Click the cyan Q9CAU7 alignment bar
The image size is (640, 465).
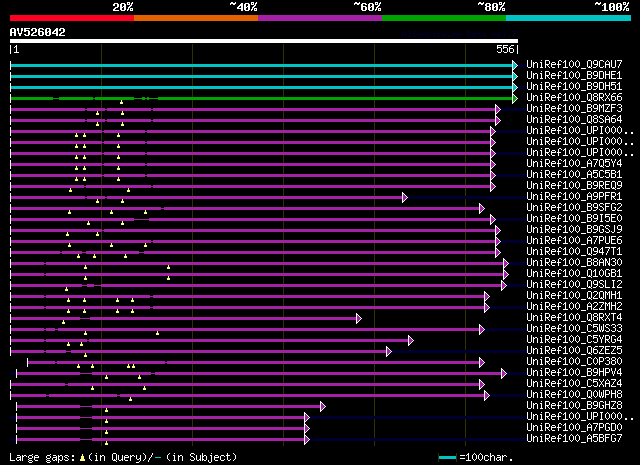point(261,65)
